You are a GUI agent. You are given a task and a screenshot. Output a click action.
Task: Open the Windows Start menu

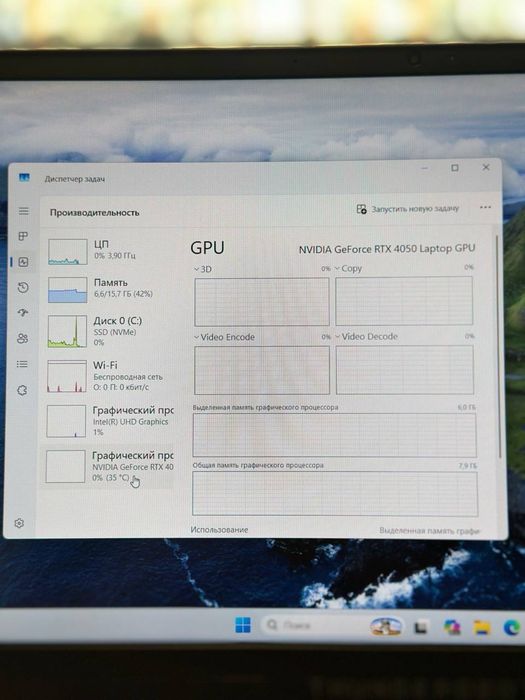[243, 625]
